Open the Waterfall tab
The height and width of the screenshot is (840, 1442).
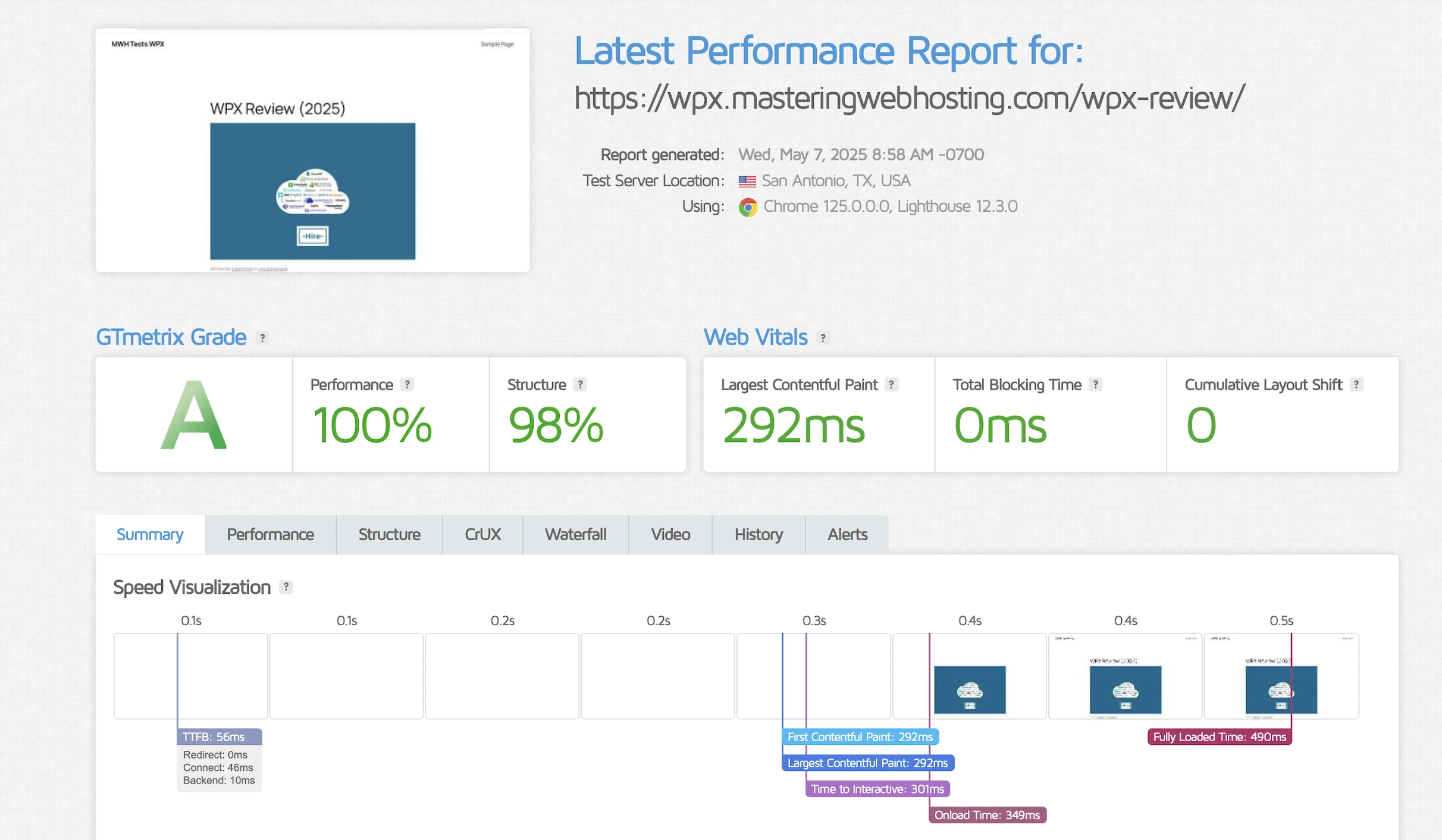click(x=575, y=534)
